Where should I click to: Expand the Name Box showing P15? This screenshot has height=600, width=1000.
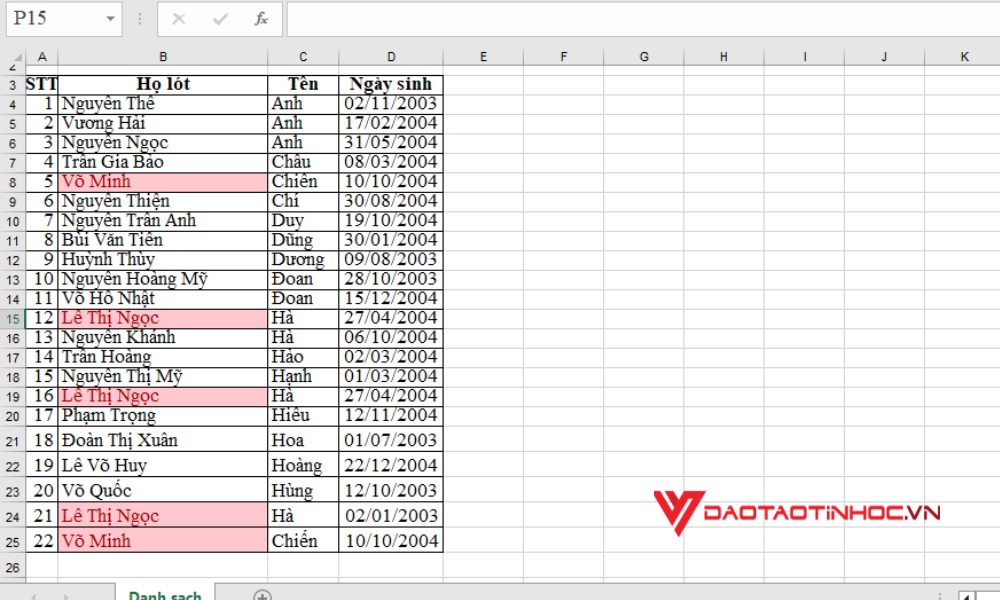pyautogui.click(x=55, y=19)
